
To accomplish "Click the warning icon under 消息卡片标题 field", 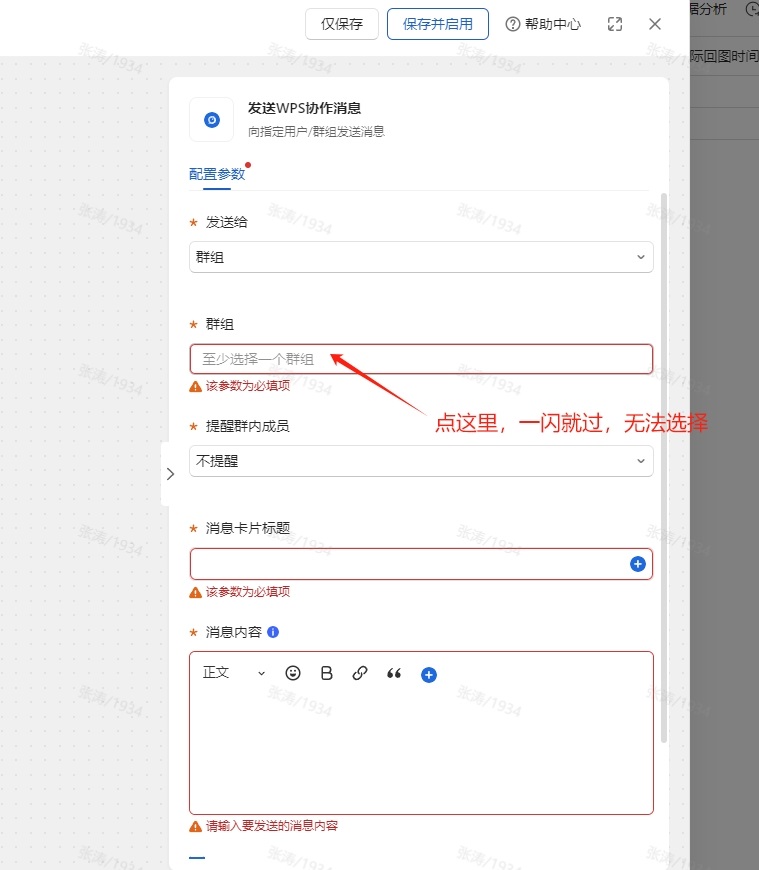I will click(195, 592).
